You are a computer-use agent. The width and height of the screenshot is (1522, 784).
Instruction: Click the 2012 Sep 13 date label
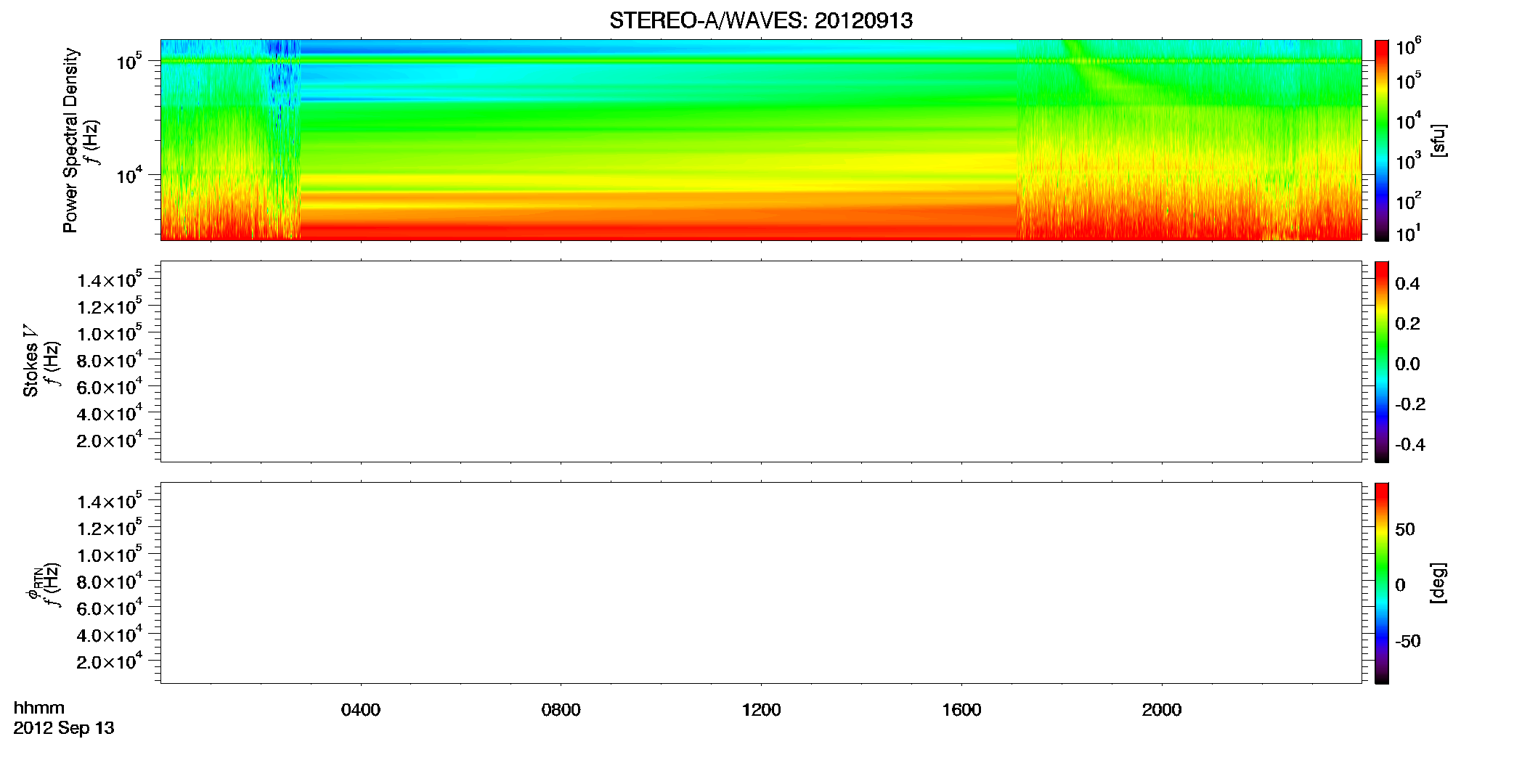click(x=64, y=728)
